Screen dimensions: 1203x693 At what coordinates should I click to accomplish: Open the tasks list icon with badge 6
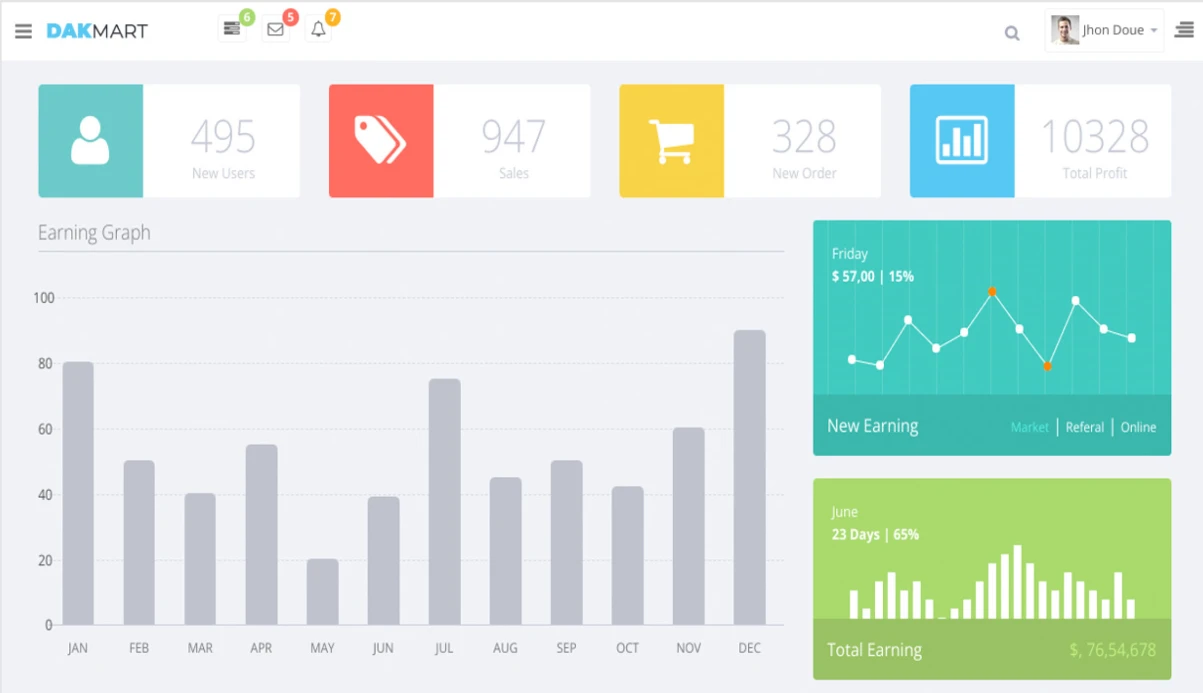tap(232, 30)
